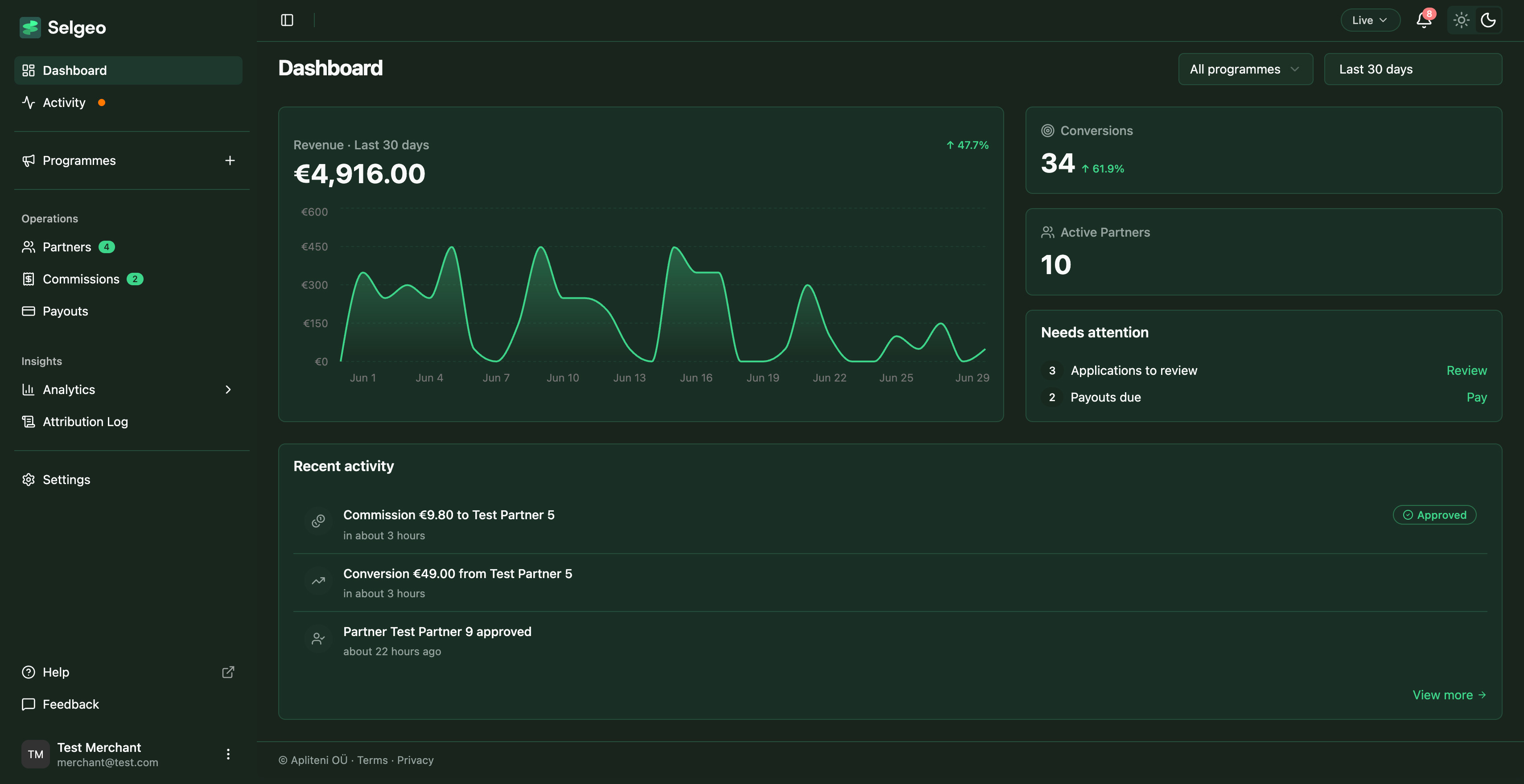Click the Commissions badge showing 2
Screen dimensions: 1524x784
click(135, 279)
